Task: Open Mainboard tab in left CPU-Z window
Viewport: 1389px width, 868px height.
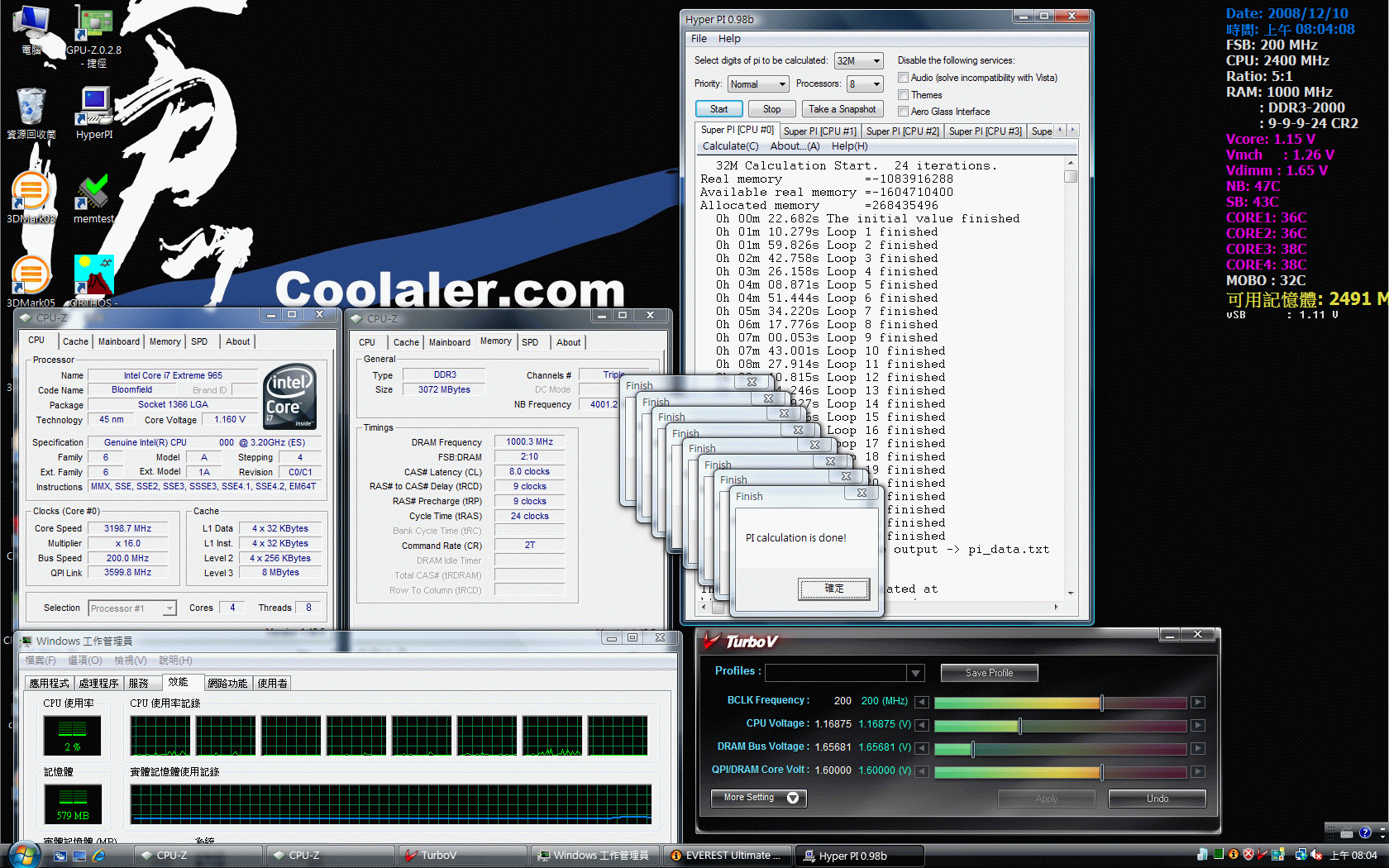Action: click(x=119, y=341)
